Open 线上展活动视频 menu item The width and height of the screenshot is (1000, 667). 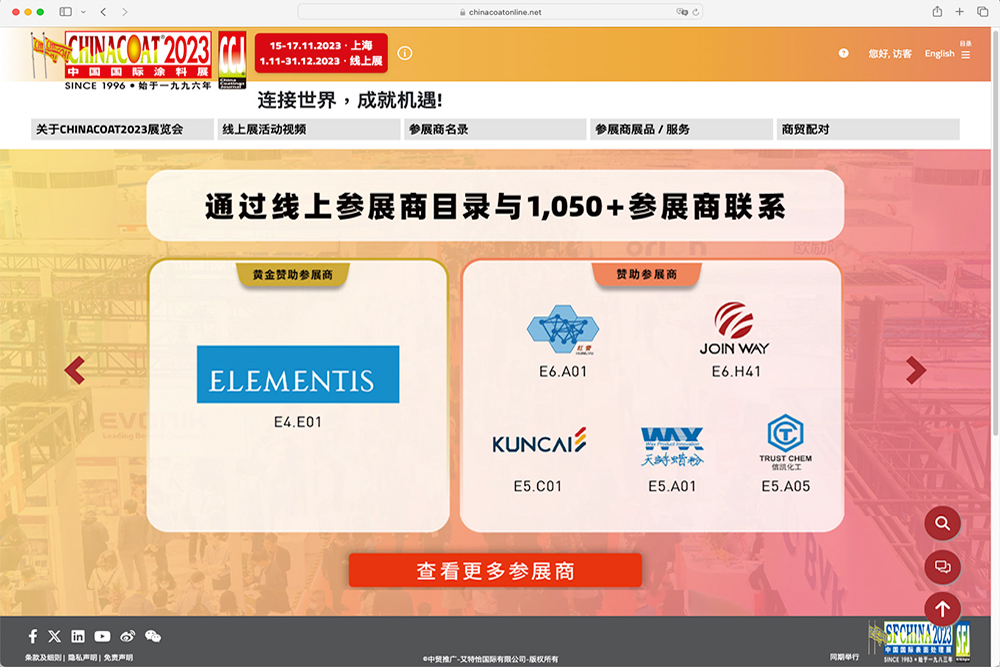309,129
